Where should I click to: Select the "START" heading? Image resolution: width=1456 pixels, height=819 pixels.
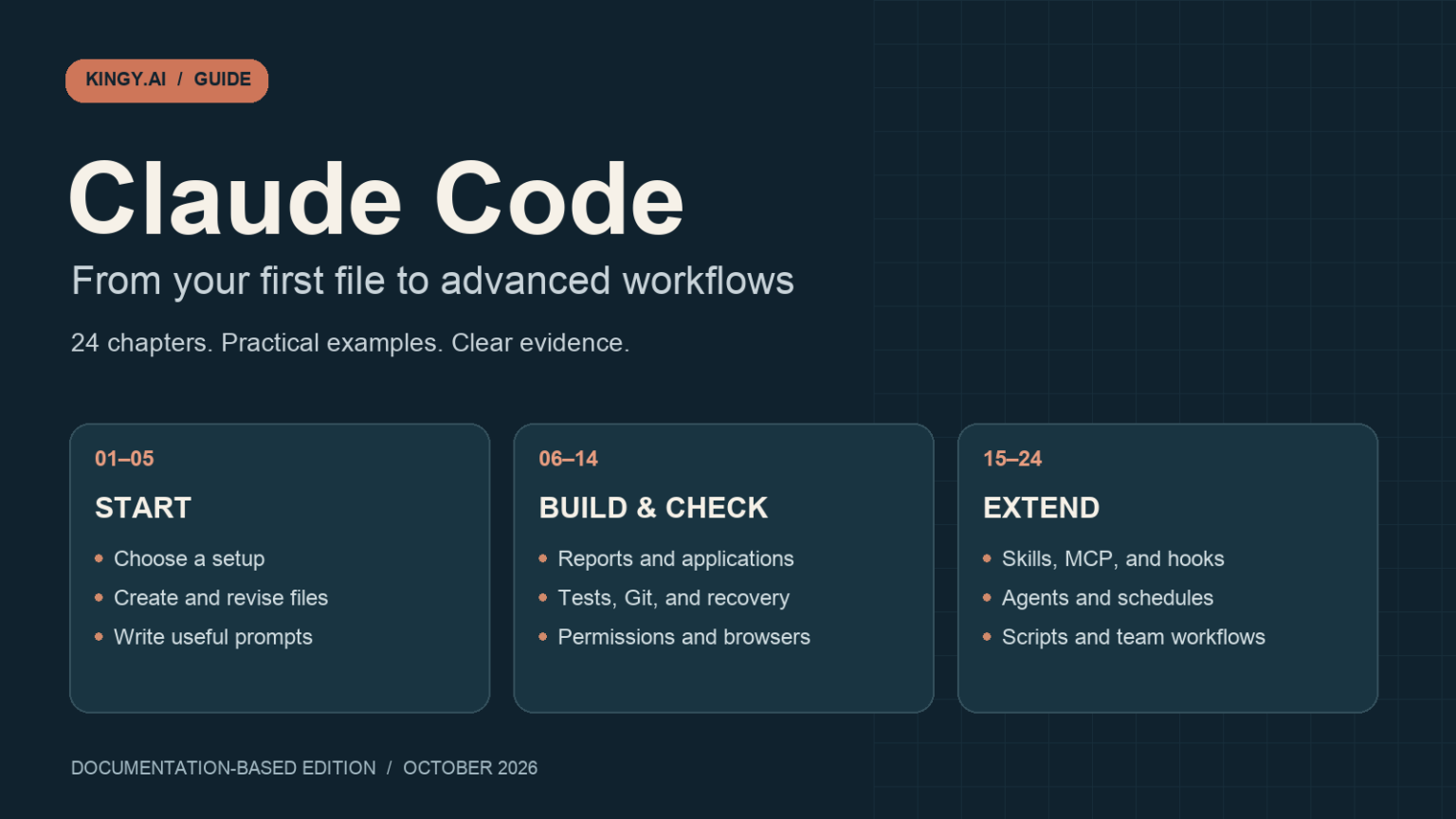(x=143, y=508)
